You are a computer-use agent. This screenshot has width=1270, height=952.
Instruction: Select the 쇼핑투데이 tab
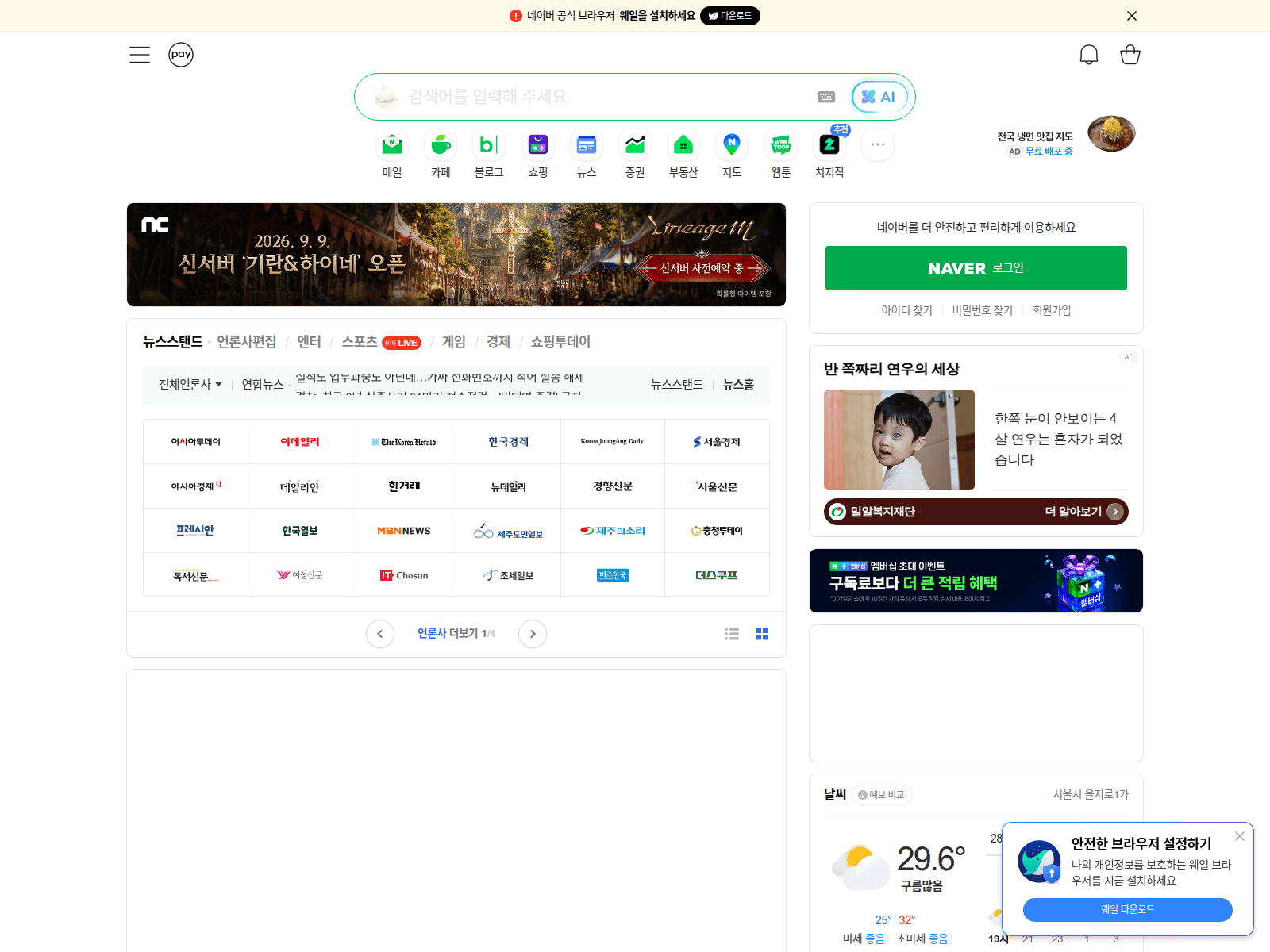(x=560, y=342)
